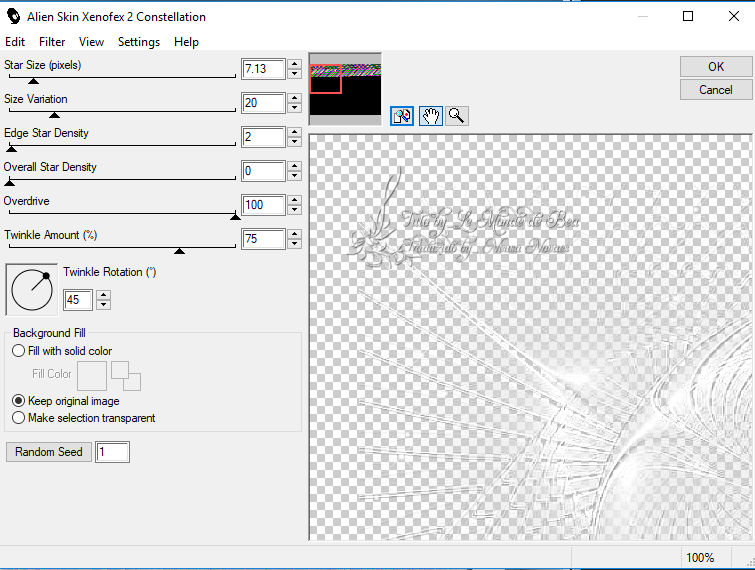
Task: Click the Fill Color swatch
Action: click(x=91, y=376)
